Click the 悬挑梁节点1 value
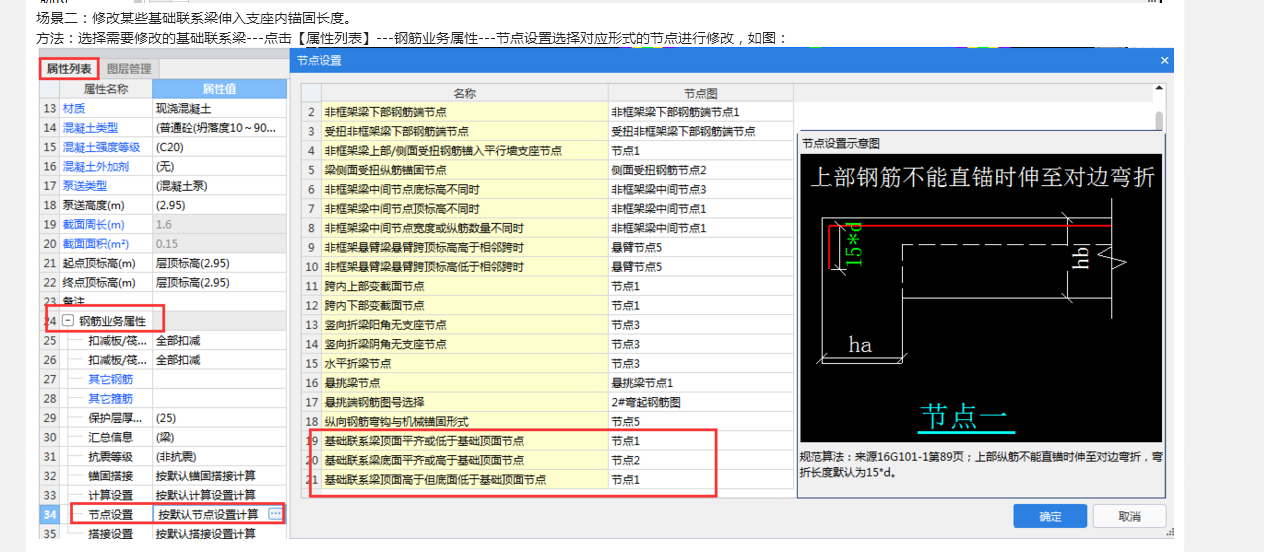Screen dimensions: 1264x552 (700, 382)
